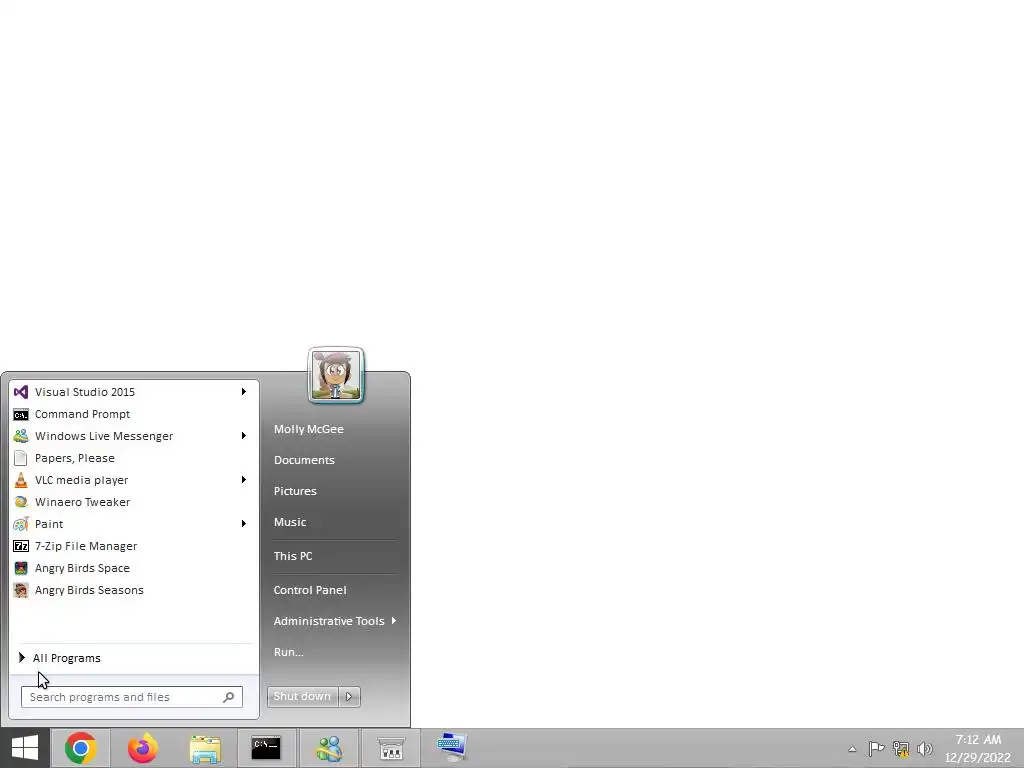Expand Paint jump list arrow
Screen dimensions: 1024x768
point(244,524)
